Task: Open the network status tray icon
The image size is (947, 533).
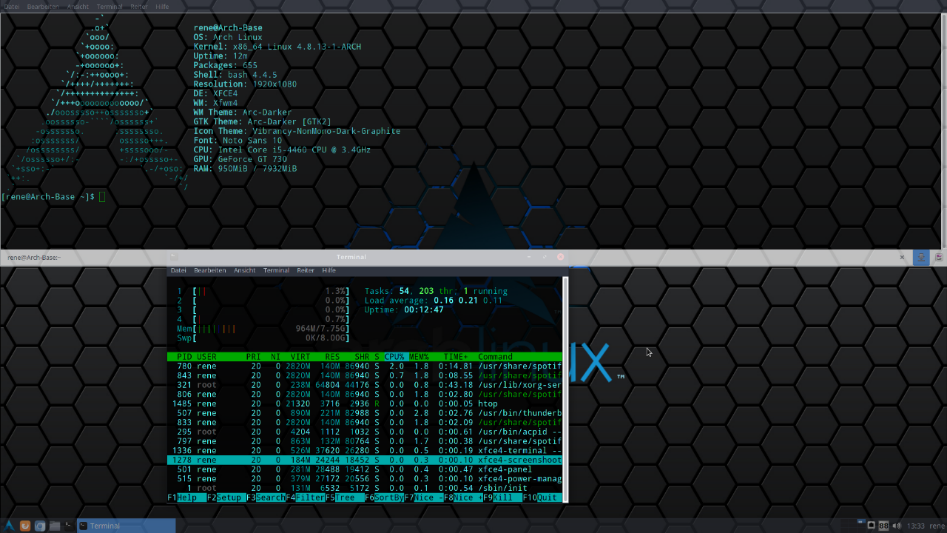Action: pyautogui.click(x=871, y=526)
